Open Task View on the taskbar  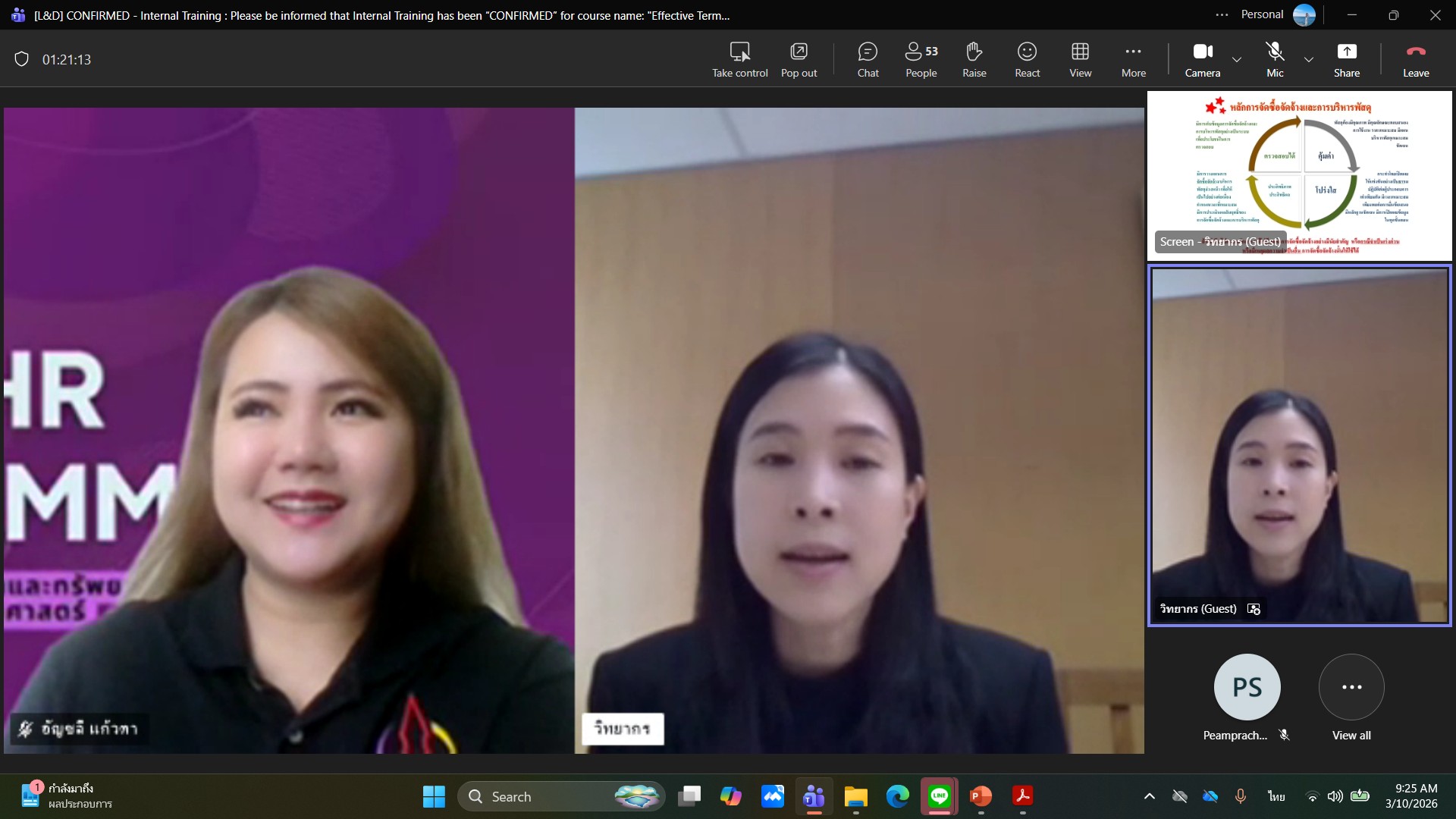click(689, 796)
